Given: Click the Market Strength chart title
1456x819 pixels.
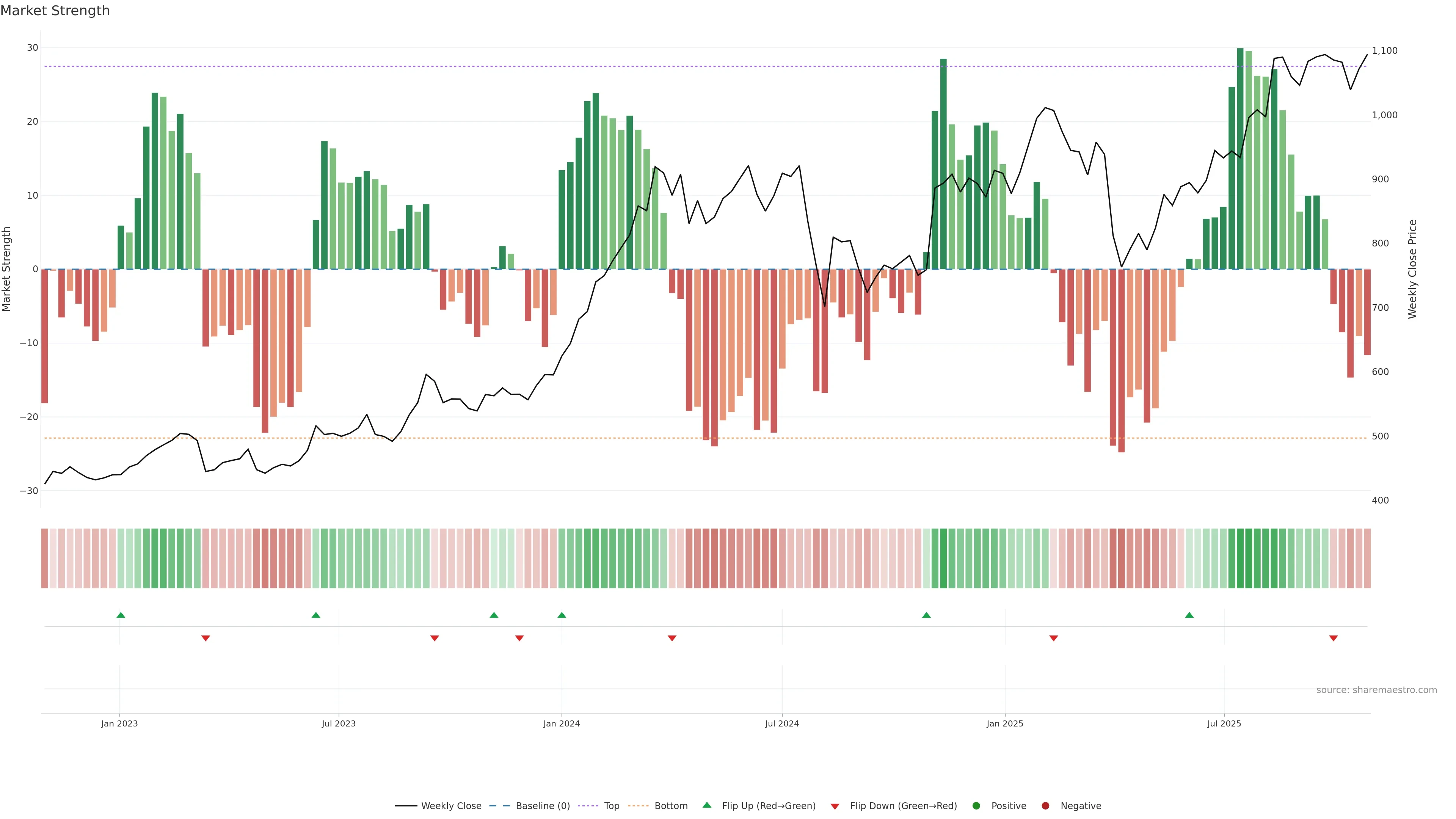Looking at the screenshot, I should (55, 11).
